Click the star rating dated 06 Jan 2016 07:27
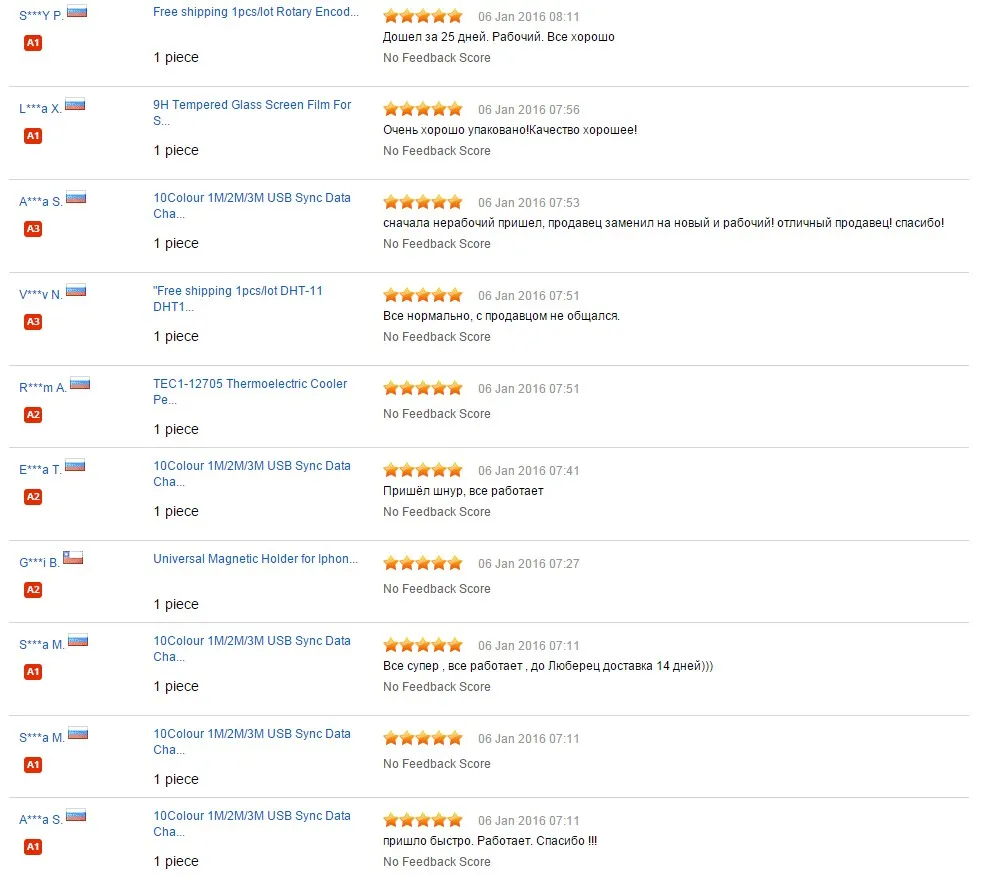The width and height of the screenshot is (981, 886). coord(423,563)
